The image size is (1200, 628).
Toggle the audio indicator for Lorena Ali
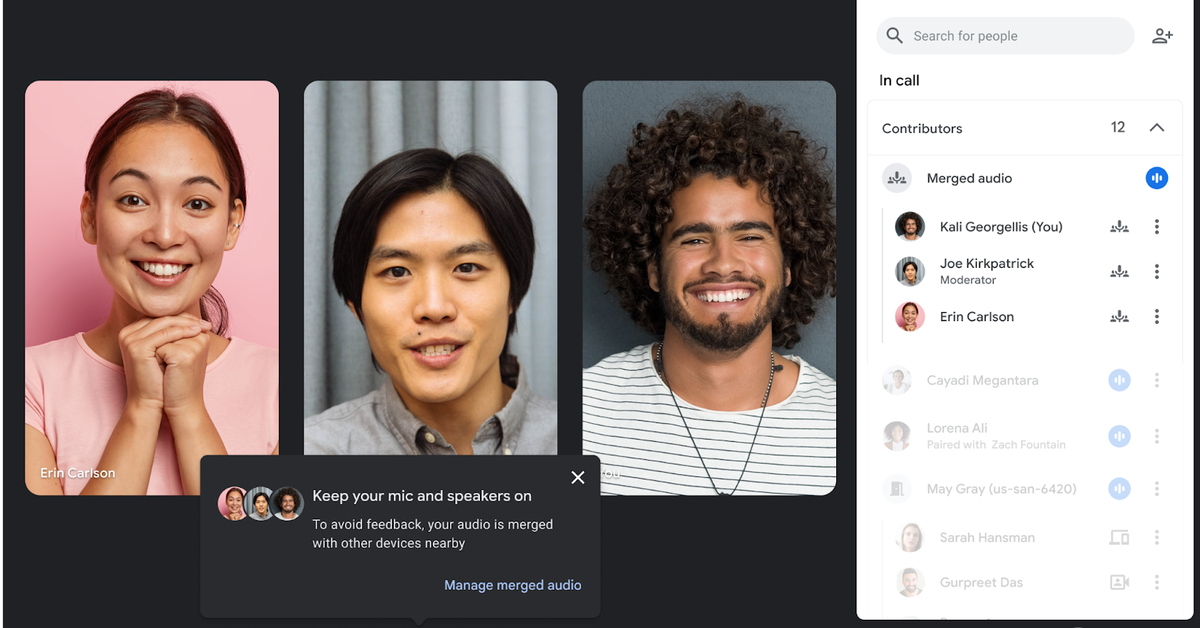coord(1119,436)
